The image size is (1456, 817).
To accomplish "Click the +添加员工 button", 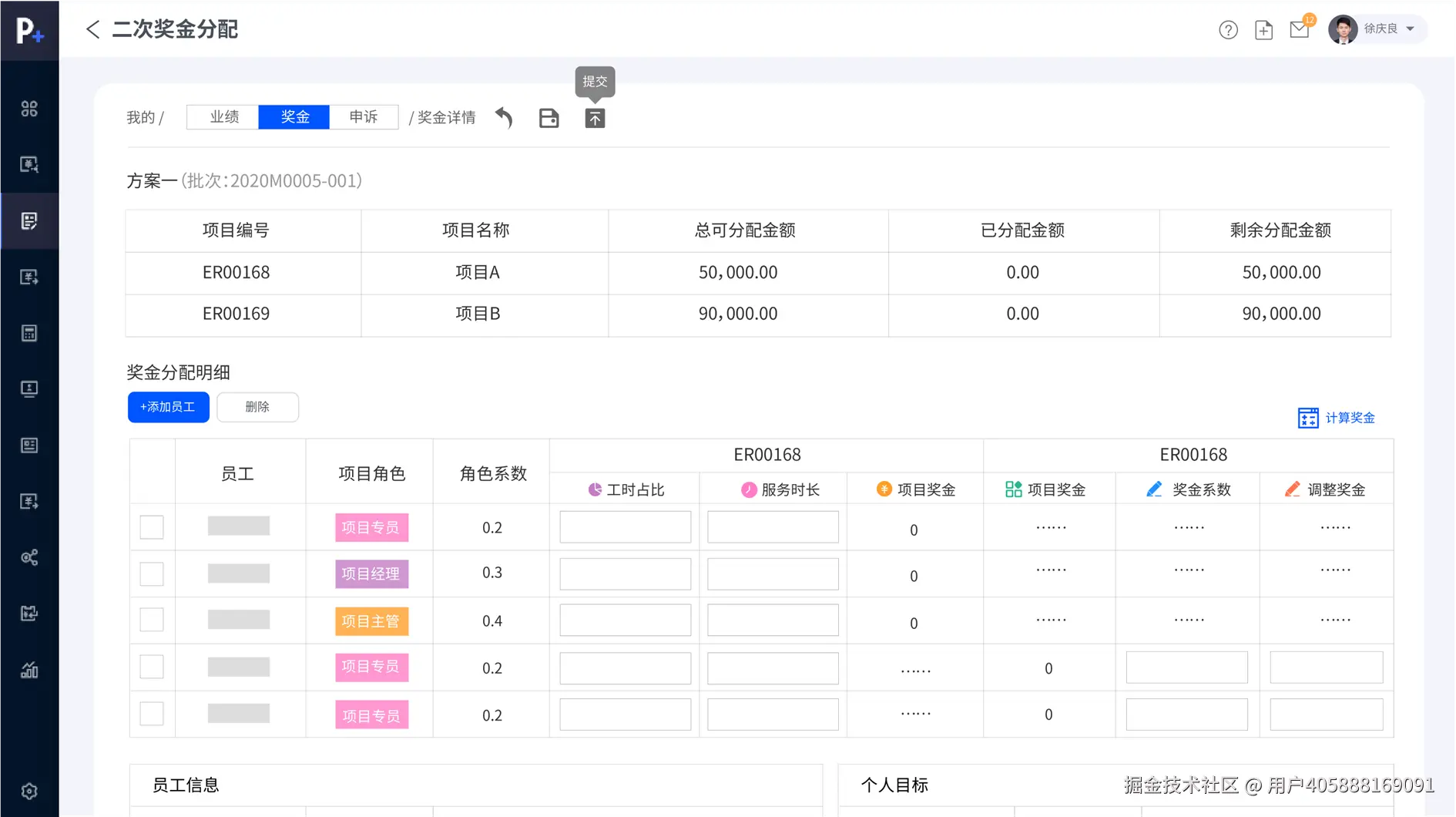I will click(168, 407).
